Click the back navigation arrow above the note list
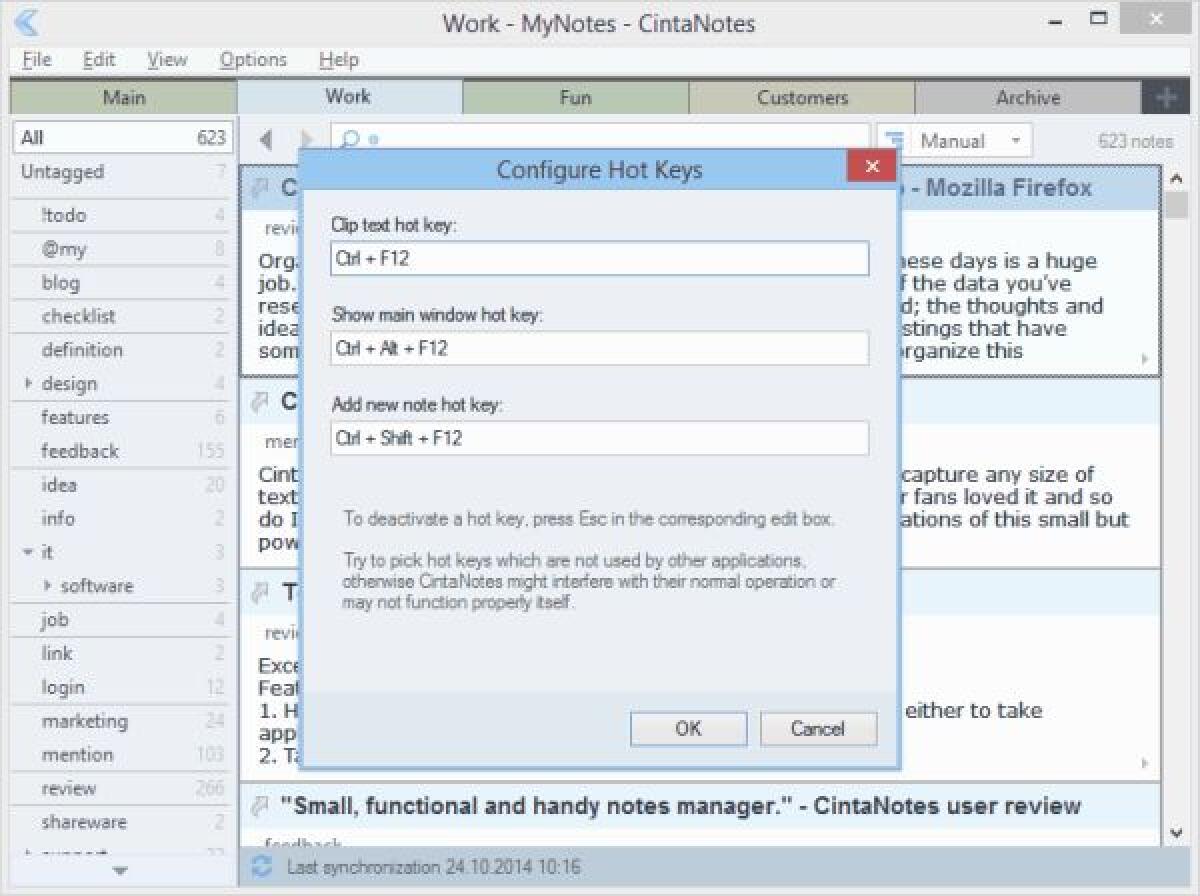1200x896 pixels. click(x=265, y=139)
